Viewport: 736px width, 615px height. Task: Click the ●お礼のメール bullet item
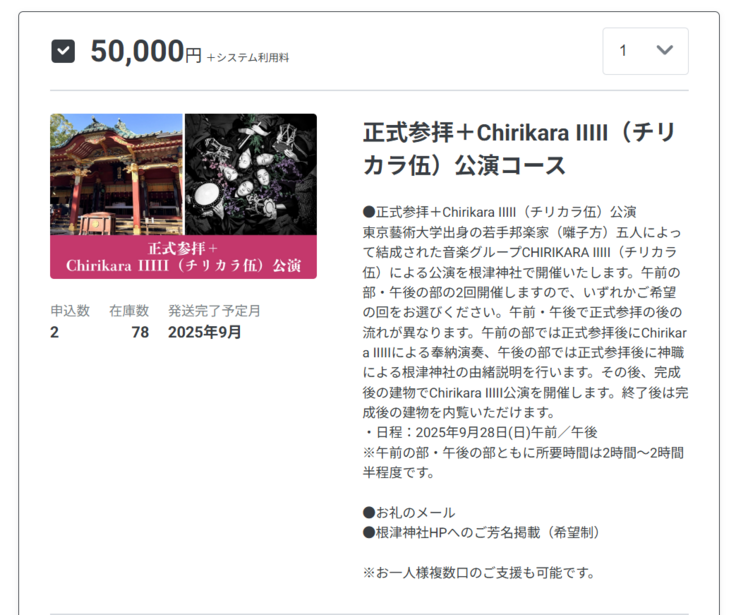409,513
